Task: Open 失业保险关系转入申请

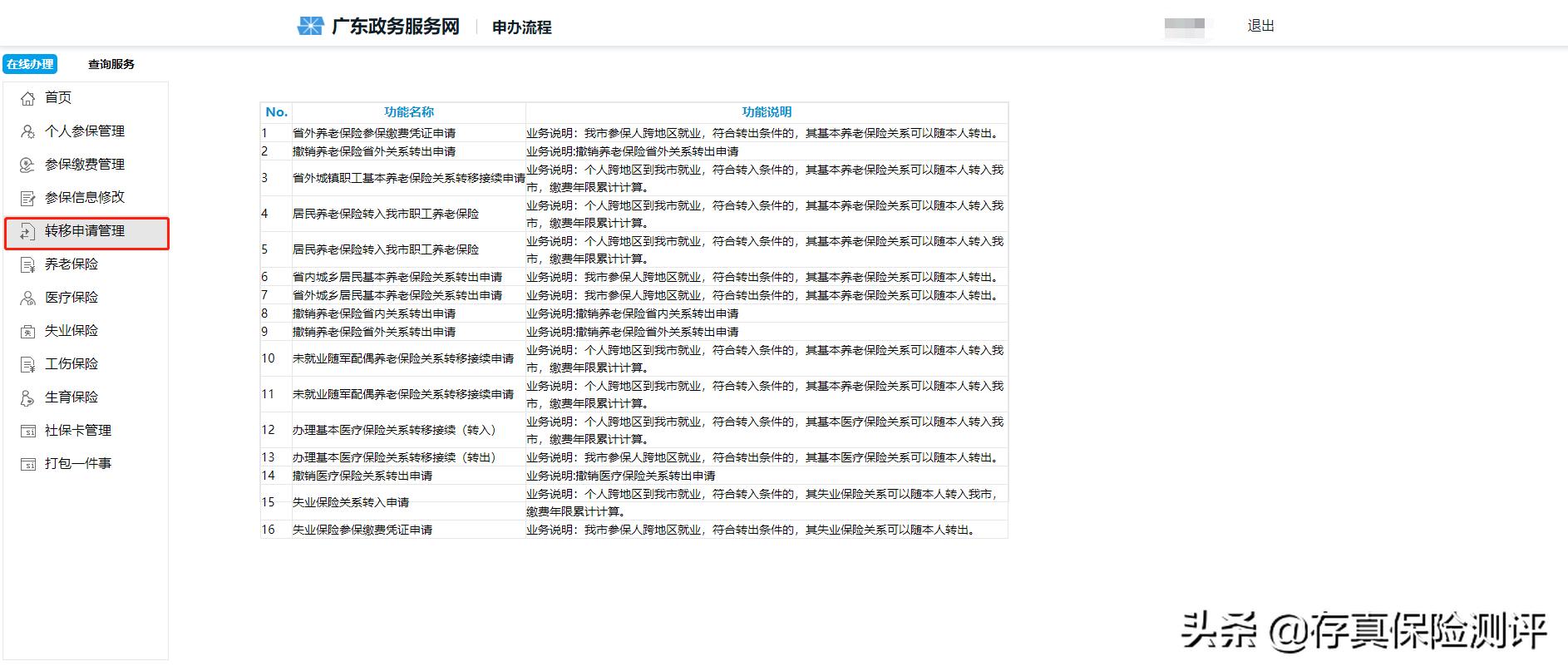Action: [x=351, y=502]
